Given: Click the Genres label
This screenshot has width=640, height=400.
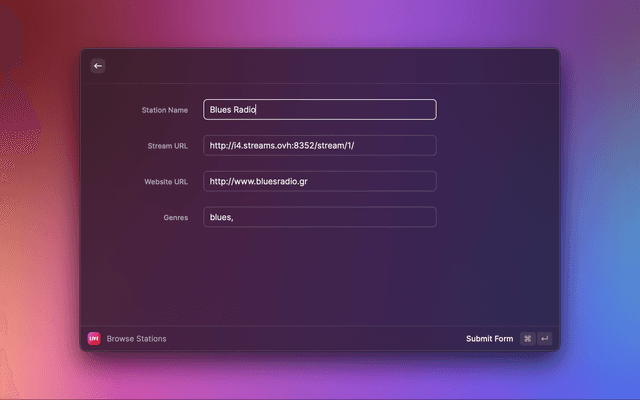Looking at the screenshot, I should (175, 217).
